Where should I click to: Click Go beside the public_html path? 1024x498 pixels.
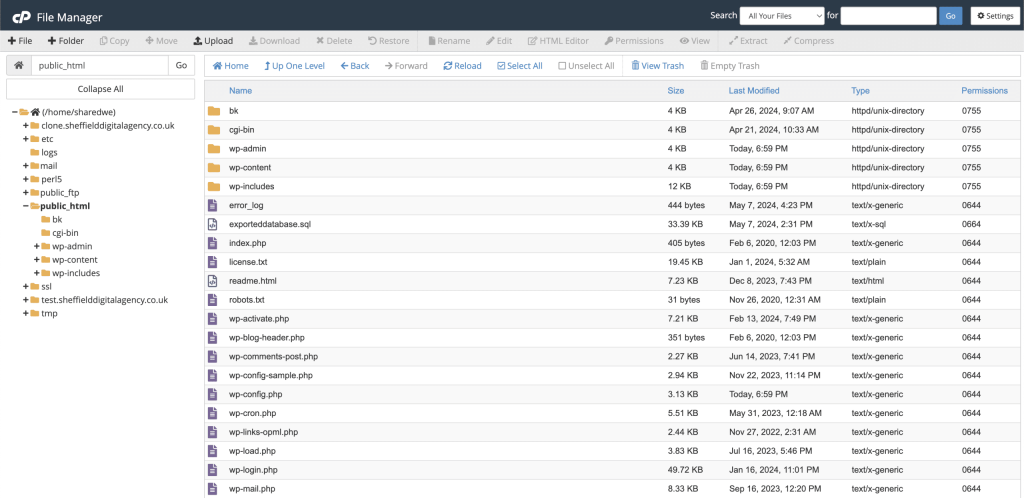(x=182, y=65)
